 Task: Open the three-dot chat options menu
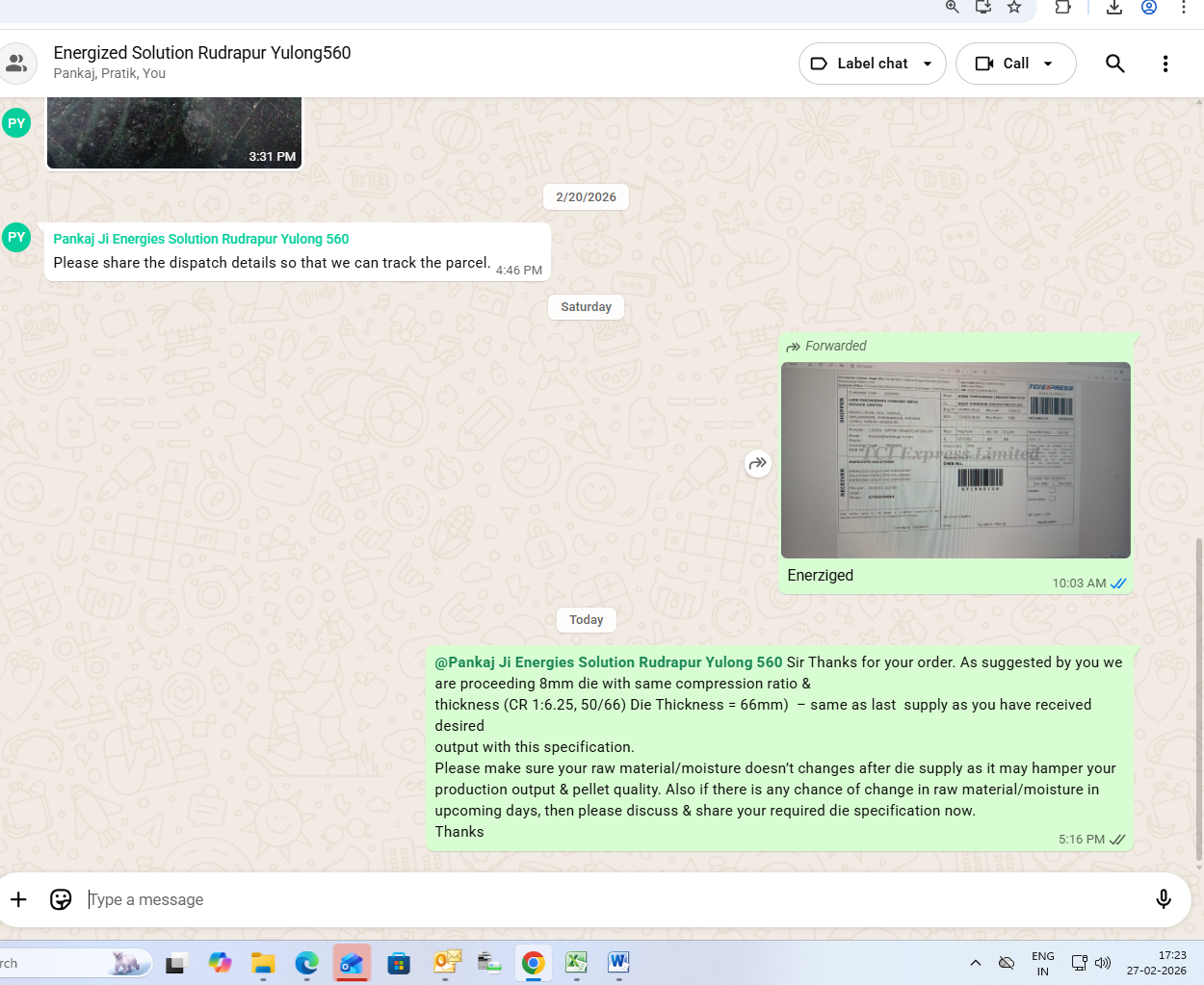(1165, 64)
